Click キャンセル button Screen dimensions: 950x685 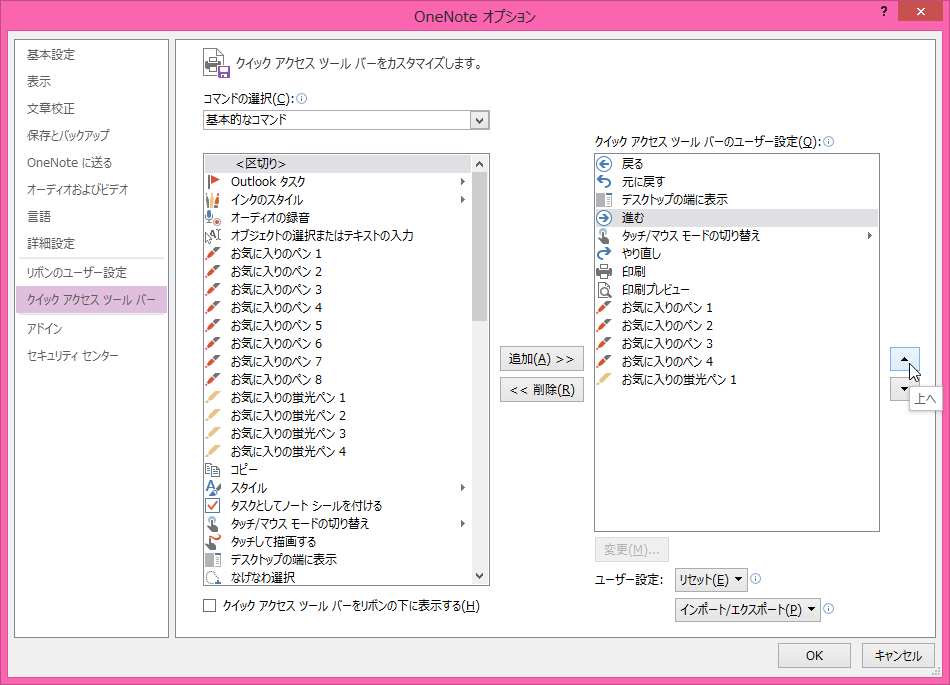coord(898,655)
